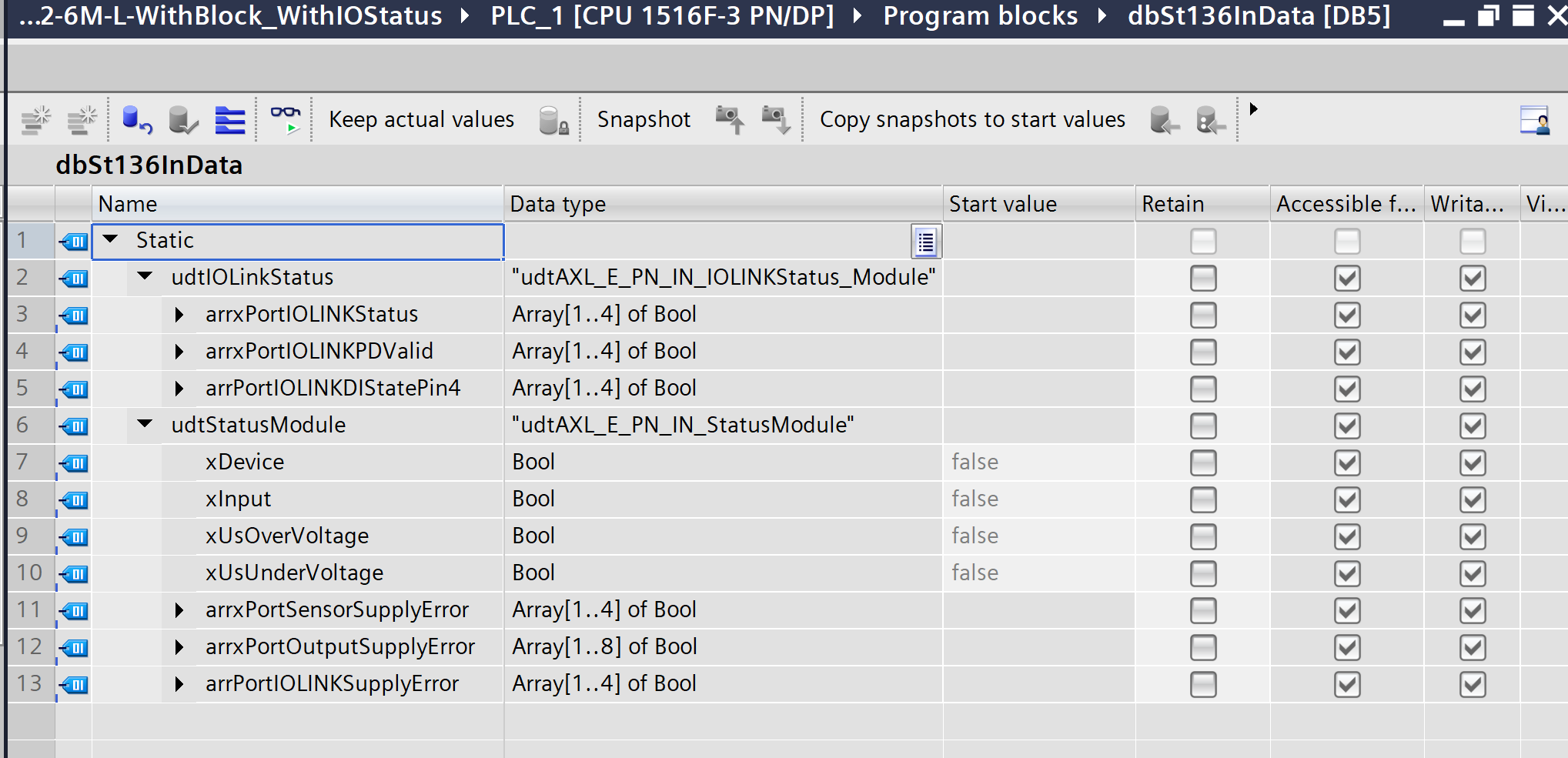Viewport: 1568px width, 758px height.
Task: Click the Insert row toolbar icon
Action: 35,120
